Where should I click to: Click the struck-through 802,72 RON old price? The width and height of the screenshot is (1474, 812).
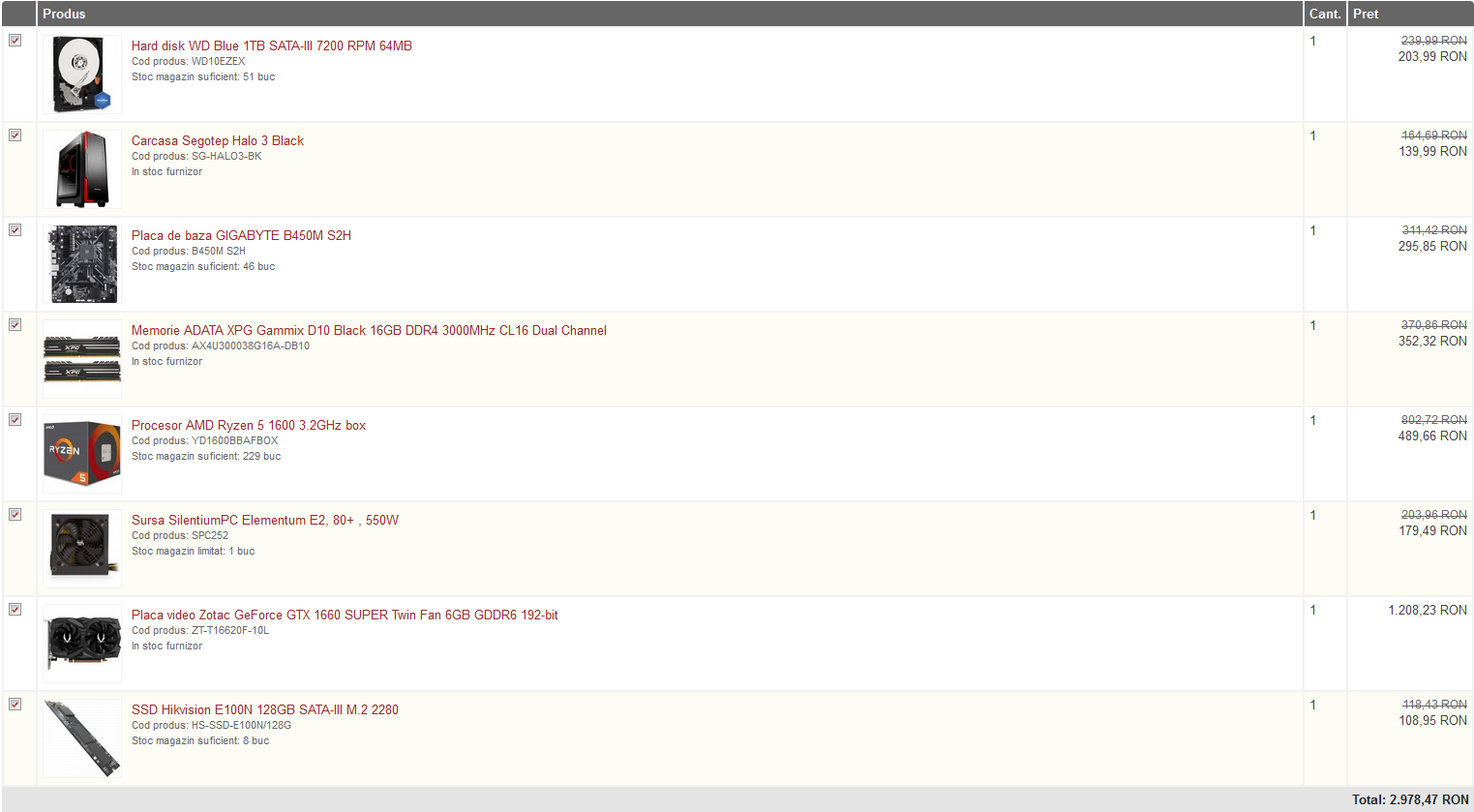(1434, 420)
